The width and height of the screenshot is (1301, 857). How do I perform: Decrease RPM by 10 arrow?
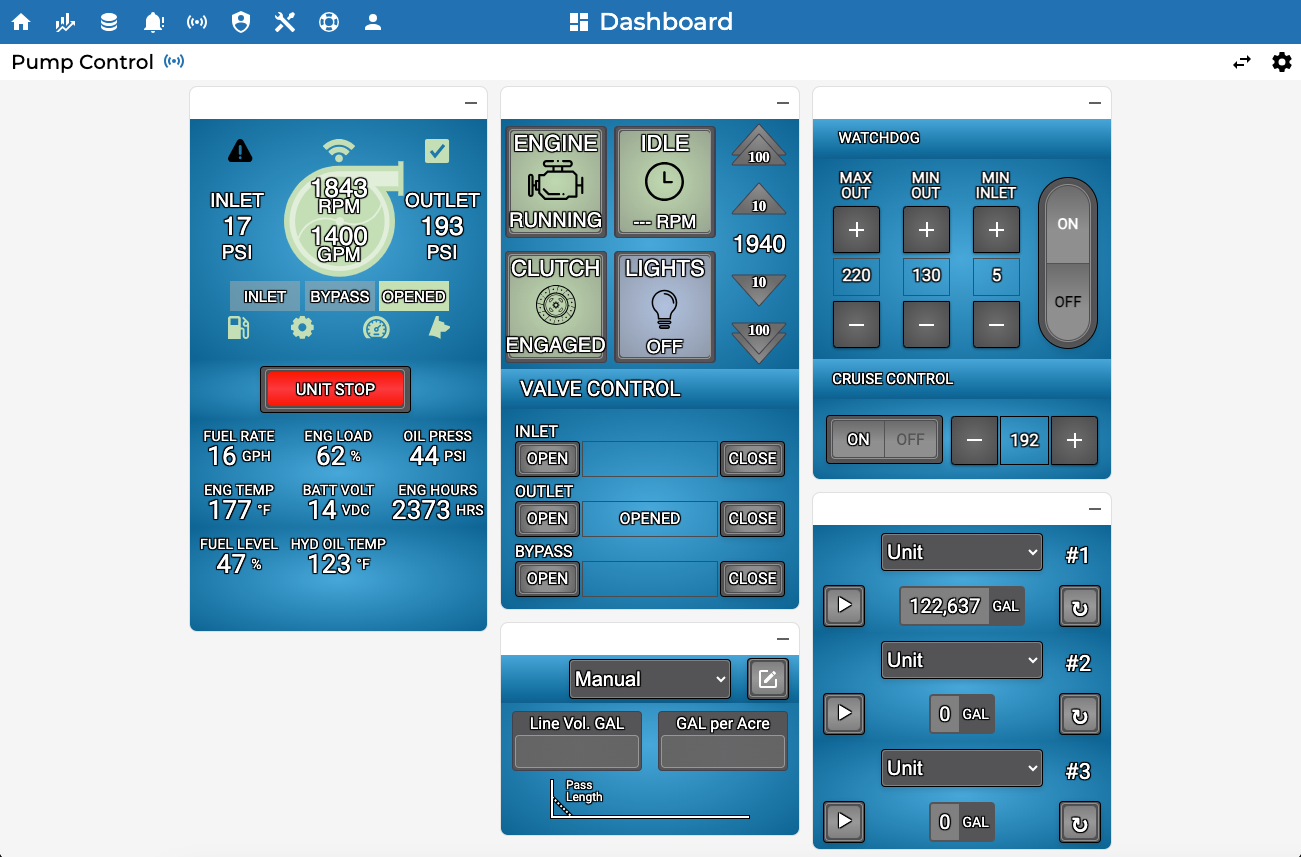coord(759,289)
